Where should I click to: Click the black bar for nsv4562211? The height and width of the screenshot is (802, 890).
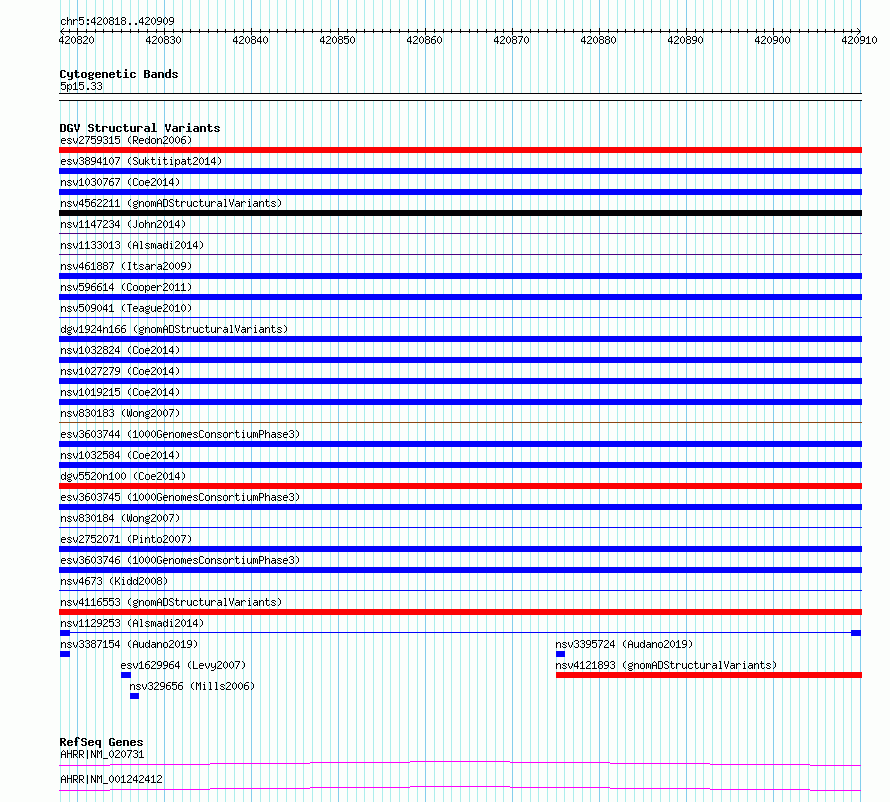(460, 213)
